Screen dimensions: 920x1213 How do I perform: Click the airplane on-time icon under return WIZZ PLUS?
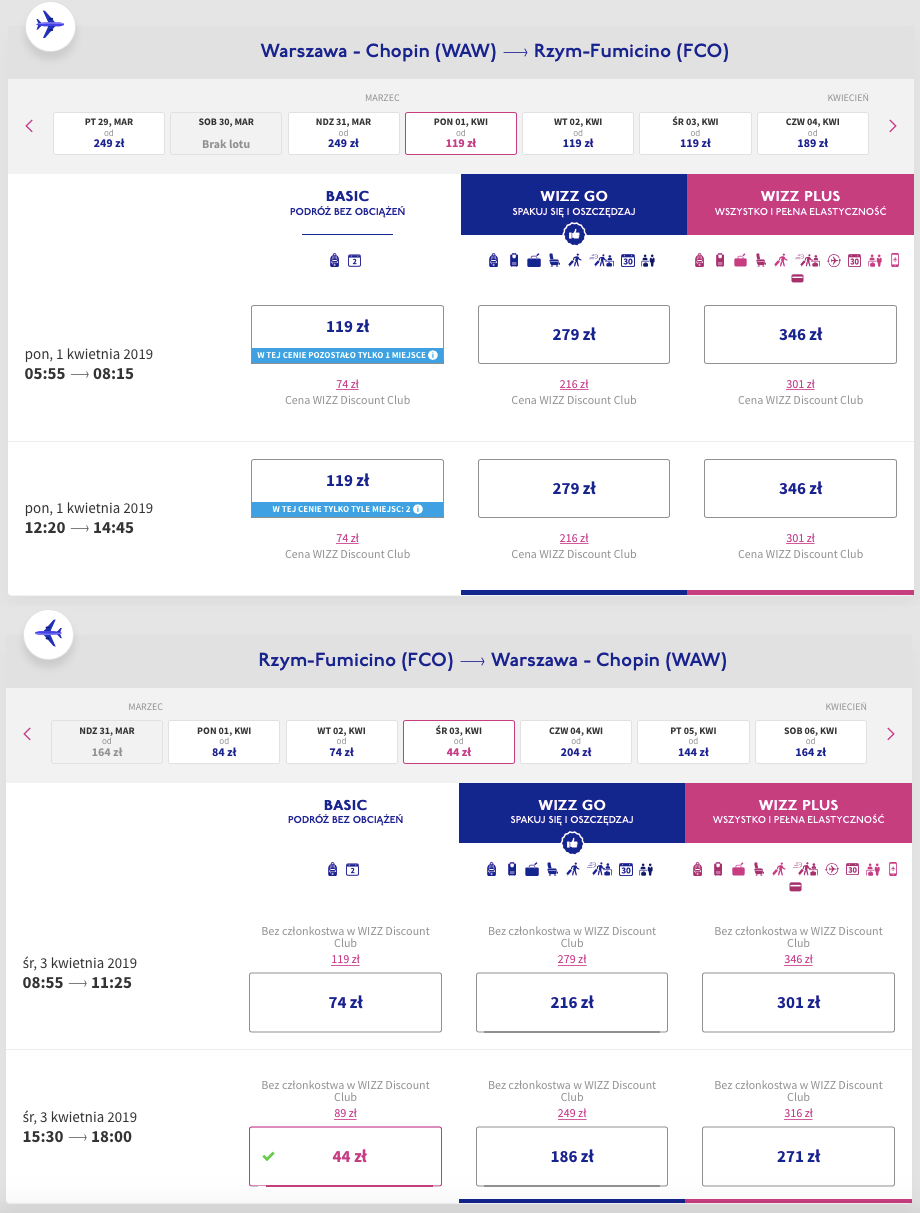tap(832, 870)
